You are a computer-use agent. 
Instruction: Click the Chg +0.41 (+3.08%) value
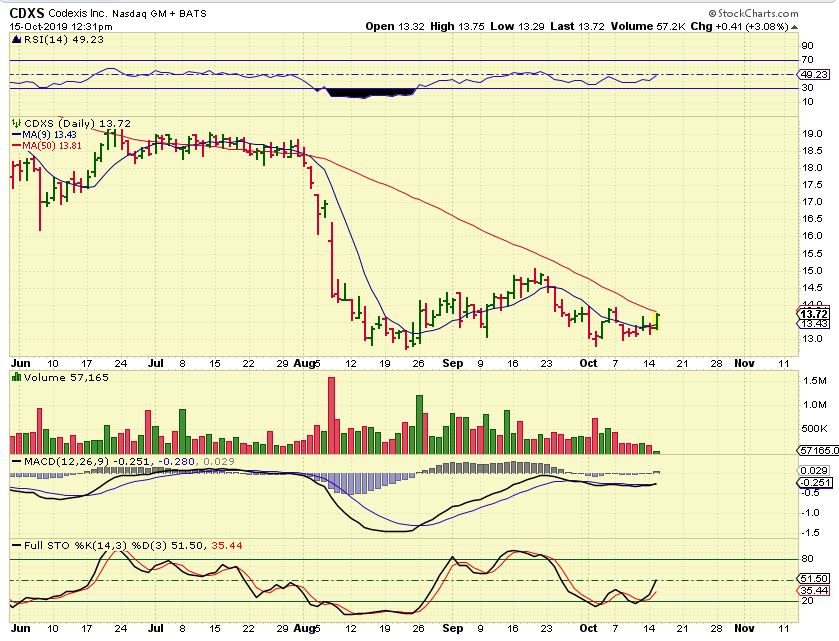739,26
